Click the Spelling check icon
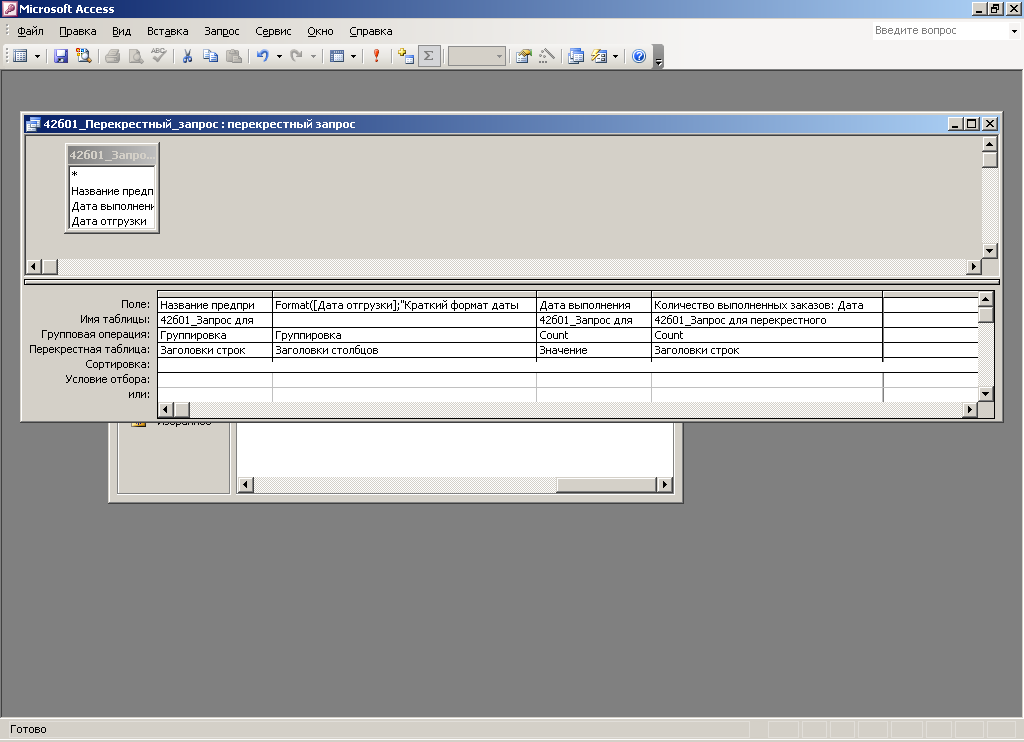This screenshot has width=1024, height=742. click(159, 56)
